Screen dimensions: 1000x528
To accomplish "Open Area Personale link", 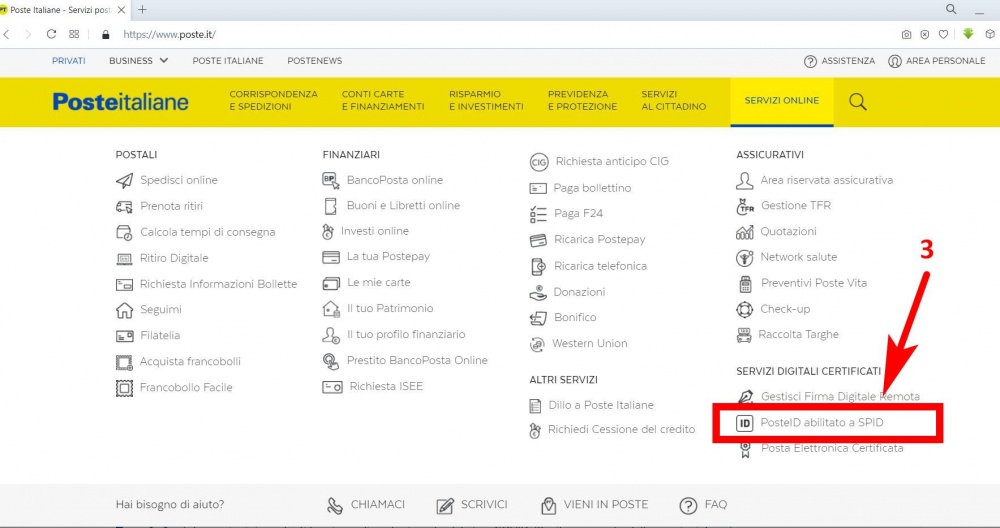I will tap(937, 61).
